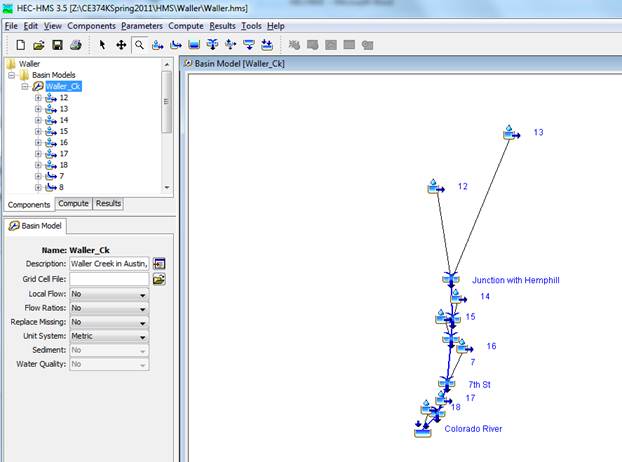Switch to the Results tab
This screenshot has height=462, width=622.
[x=108, y=203]
